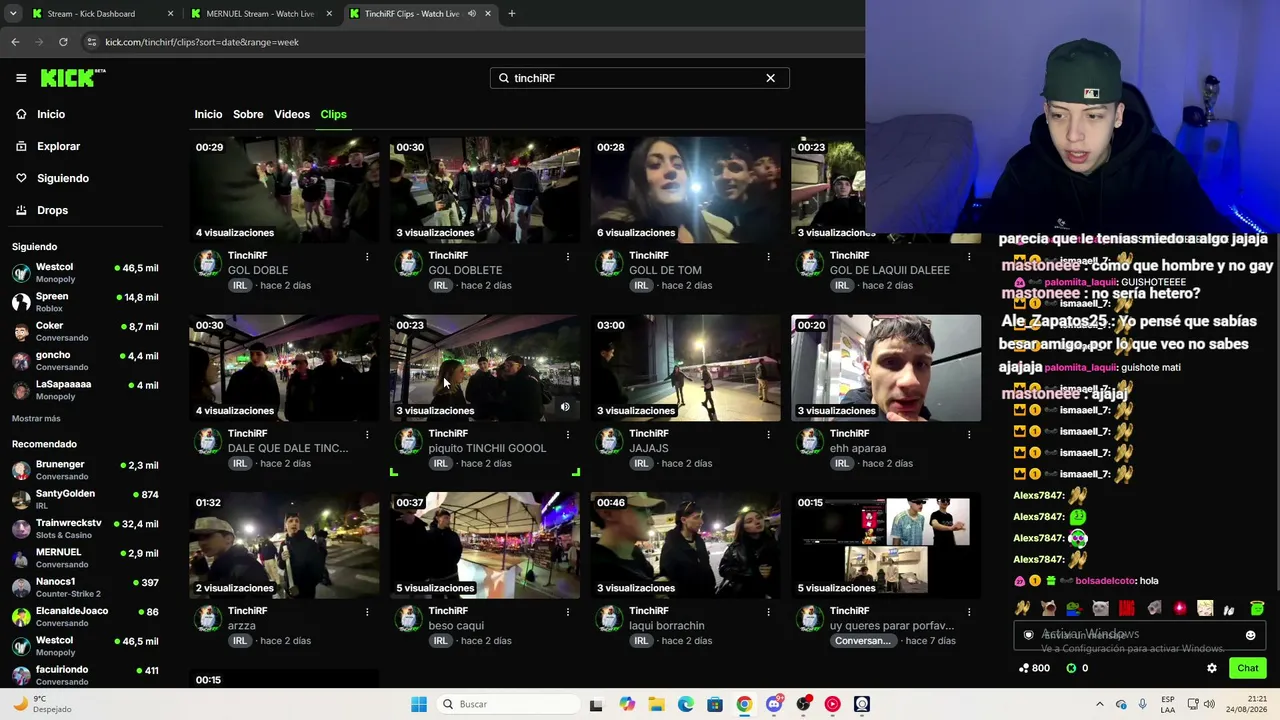Image resolution: width=1280 pixels, height=720 pixels.
Task: Open a new browser tab
Action: [x=512, y=14]
